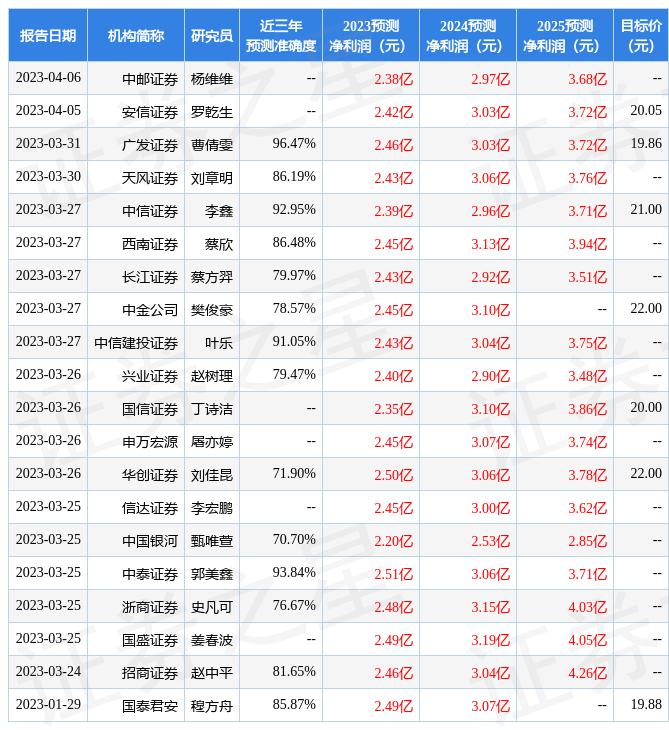Viewport: 669px width, 730px height.
Task: Select analyst name 杨维维
Action: click(x=212, y=79)
